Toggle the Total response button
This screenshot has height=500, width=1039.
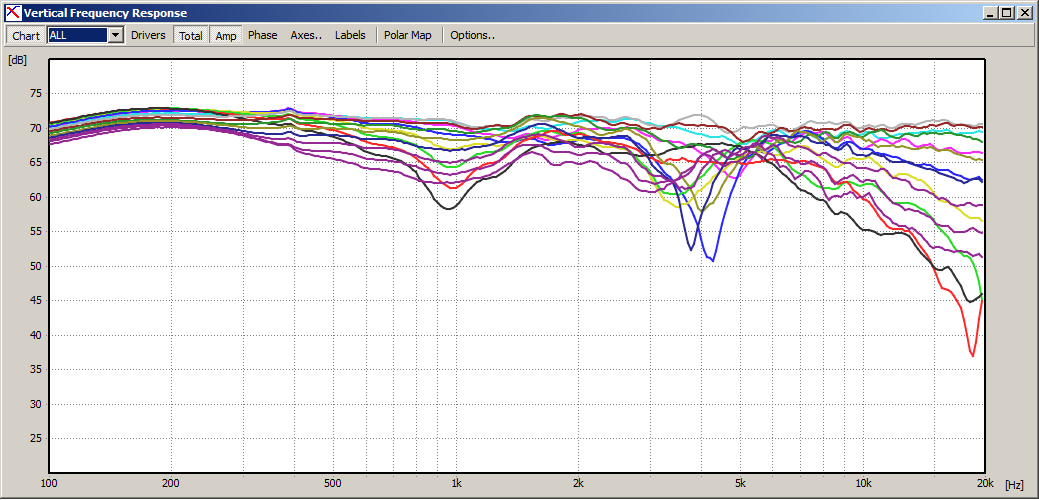coord(191,35)
